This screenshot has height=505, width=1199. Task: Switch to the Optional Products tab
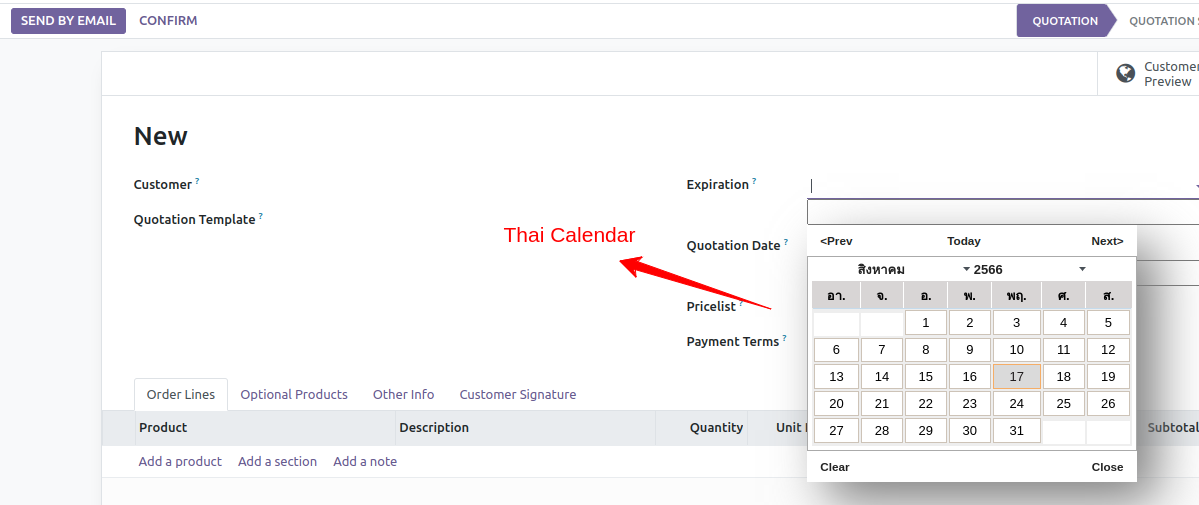pos(294,395)
